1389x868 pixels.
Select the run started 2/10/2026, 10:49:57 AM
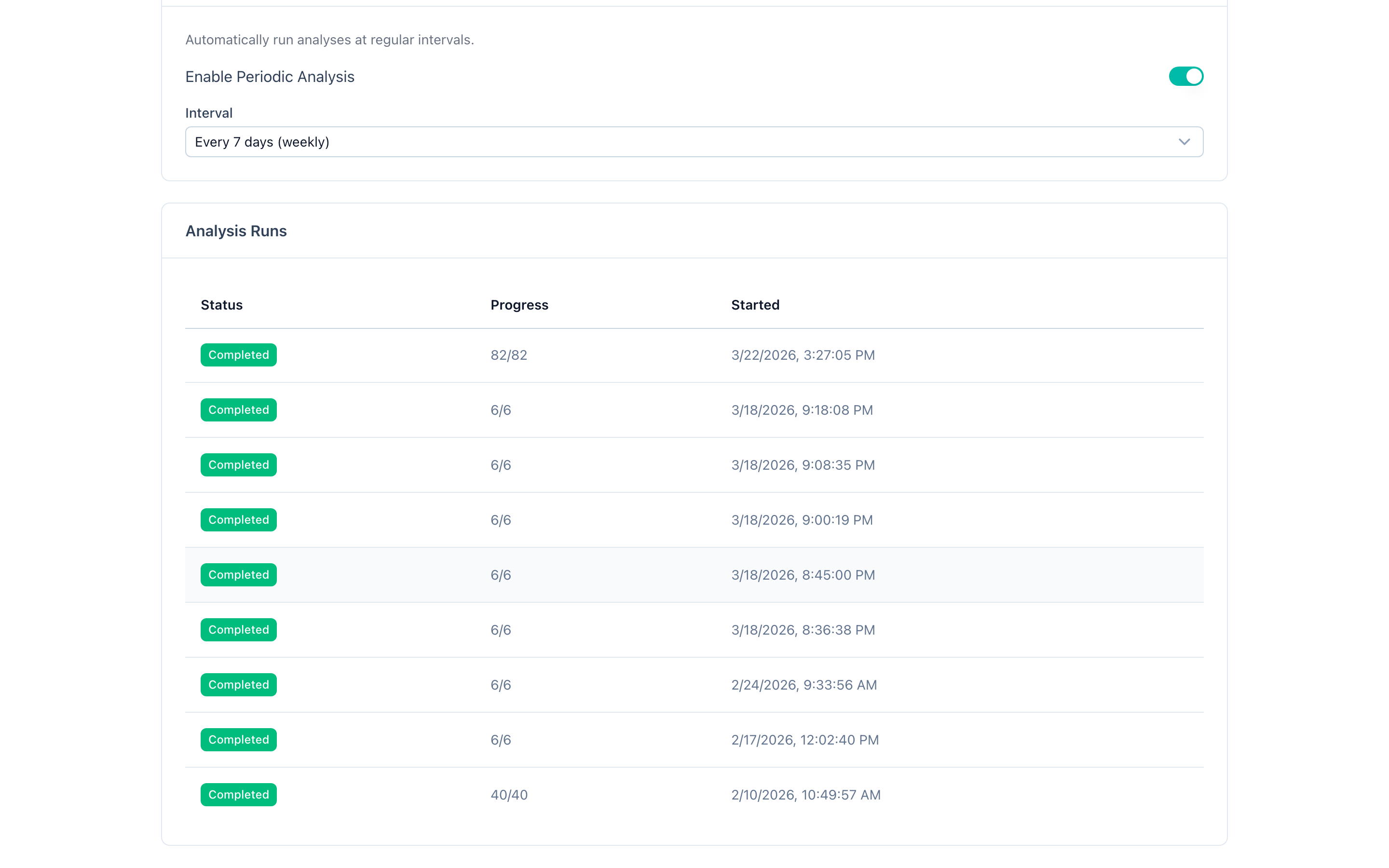point(805,795)
